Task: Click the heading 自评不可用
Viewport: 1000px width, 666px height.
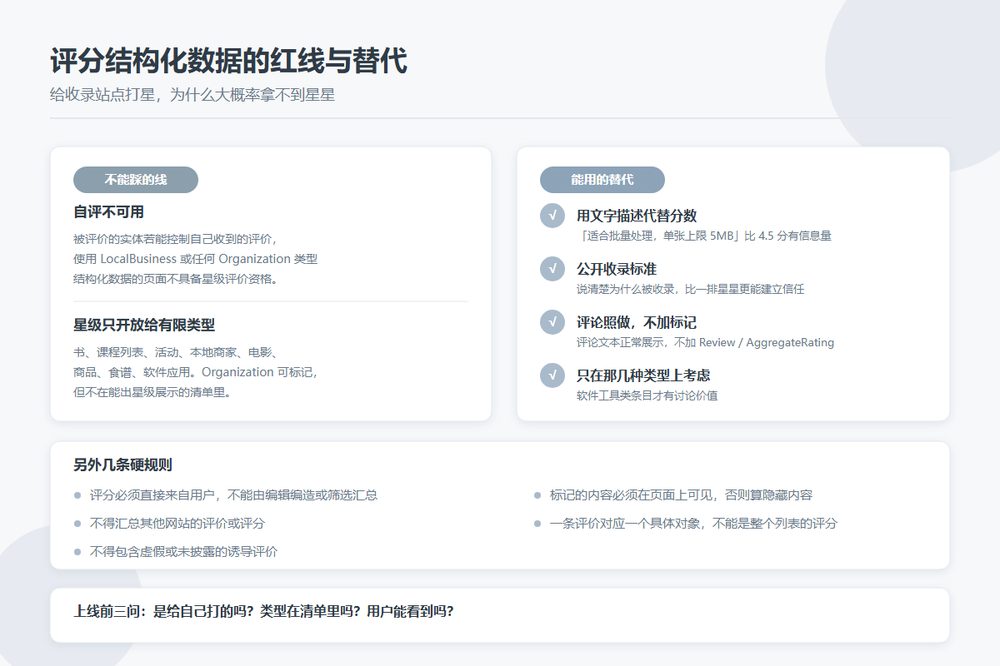Action: point(108,212)
